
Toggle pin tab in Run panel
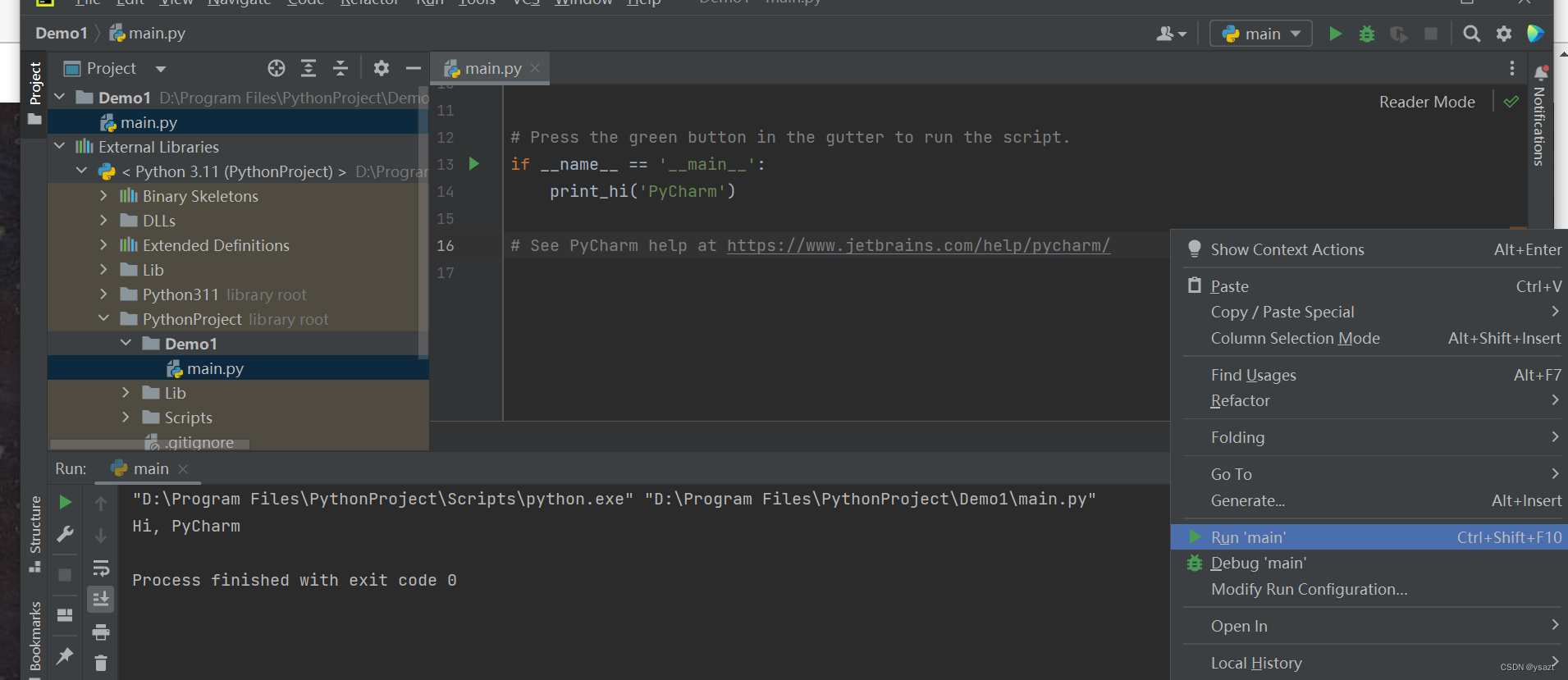point(65,656)
